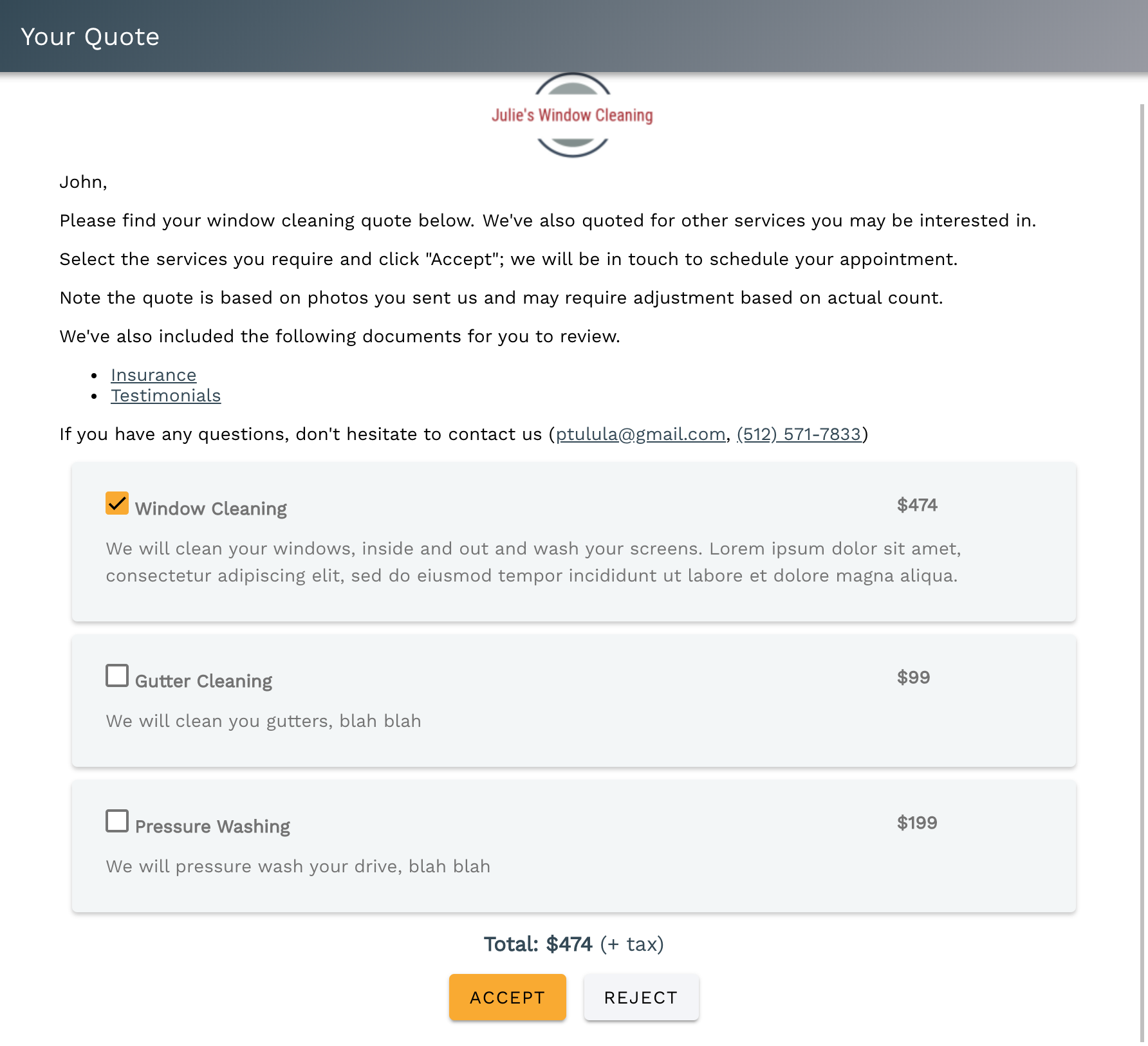Image resolution: width=1148 pixels, height=1046 pixels.
Task: Click the "Your Quote" header title
Action: tap(90, 37)
